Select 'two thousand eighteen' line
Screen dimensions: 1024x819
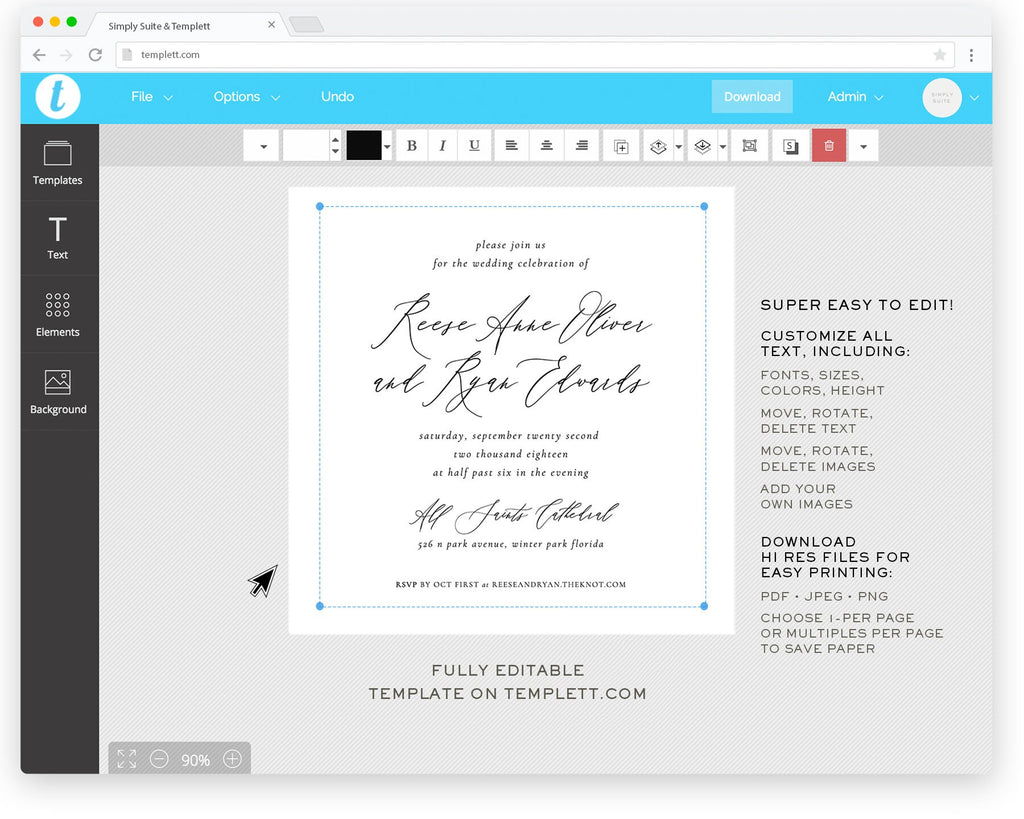tap(511, 454)
